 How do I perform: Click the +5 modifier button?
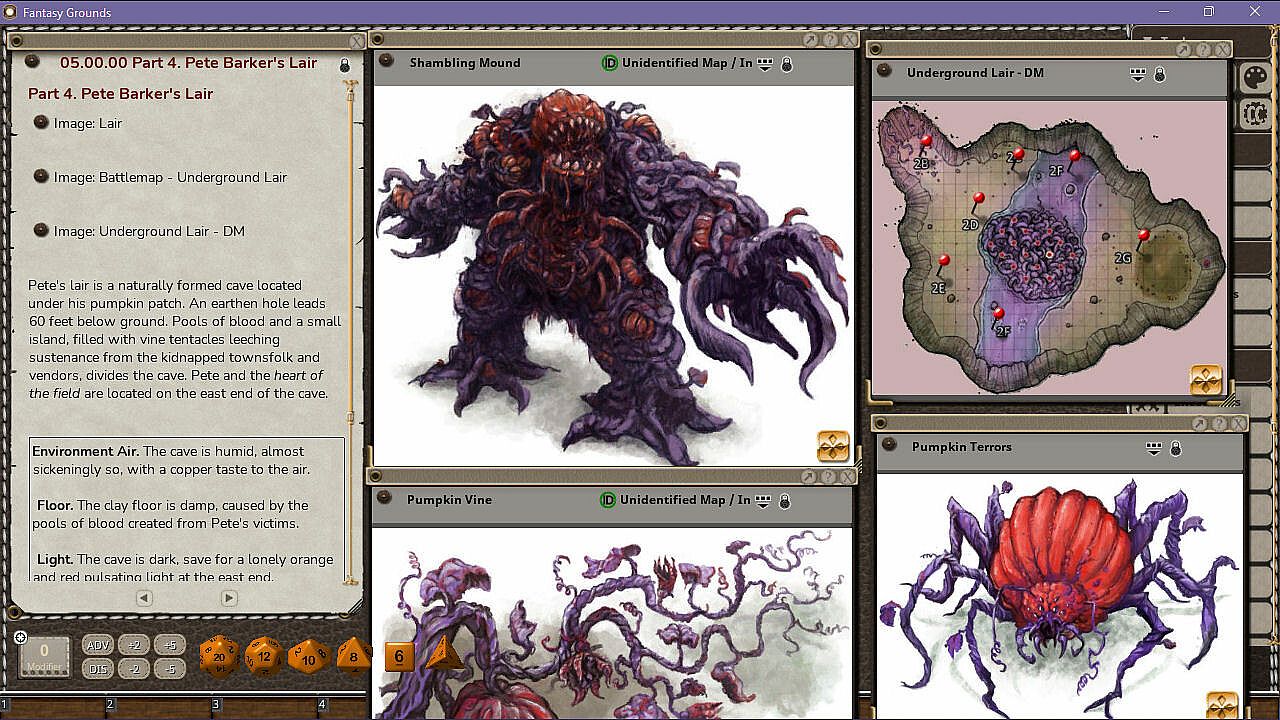click(x=170, y=645)
